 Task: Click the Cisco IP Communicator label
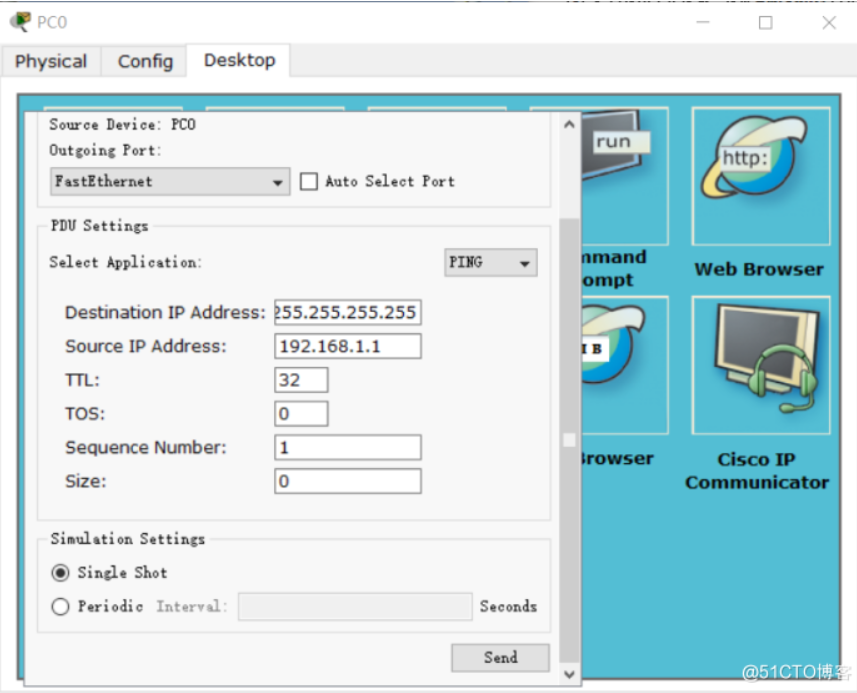click(758, 471)
